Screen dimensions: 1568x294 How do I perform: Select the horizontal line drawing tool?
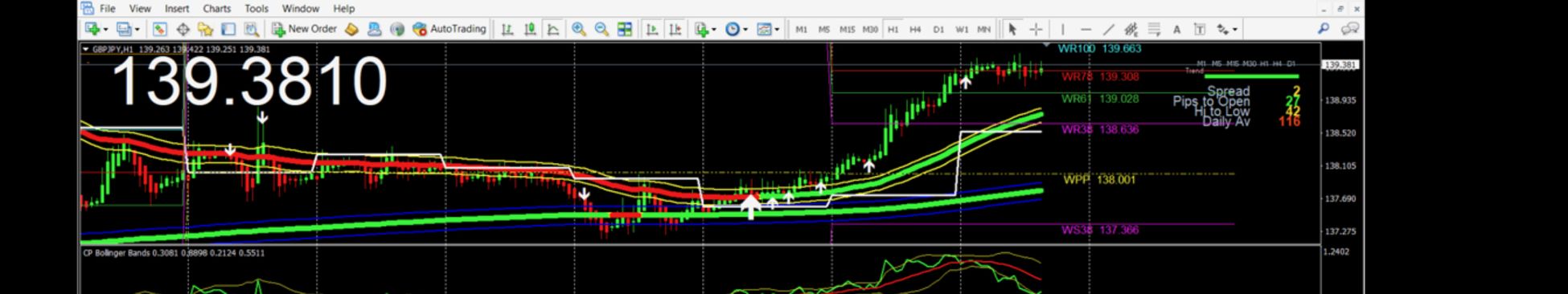click(1086, 29)
